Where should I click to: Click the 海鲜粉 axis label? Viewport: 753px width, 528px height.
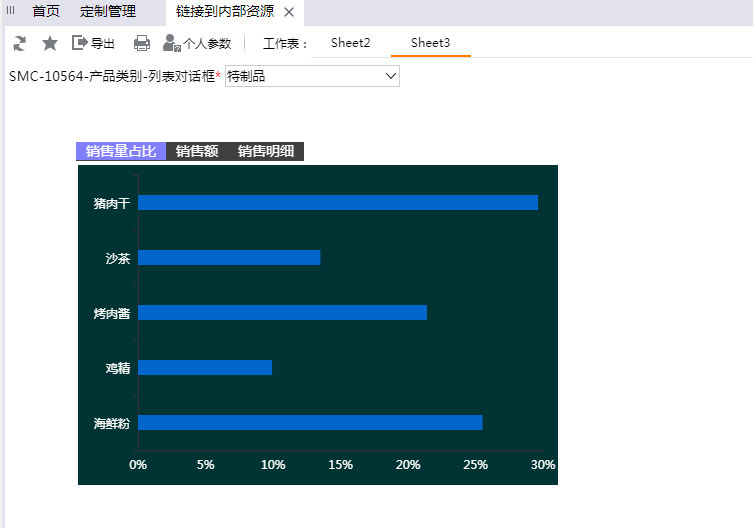(111, 423)
